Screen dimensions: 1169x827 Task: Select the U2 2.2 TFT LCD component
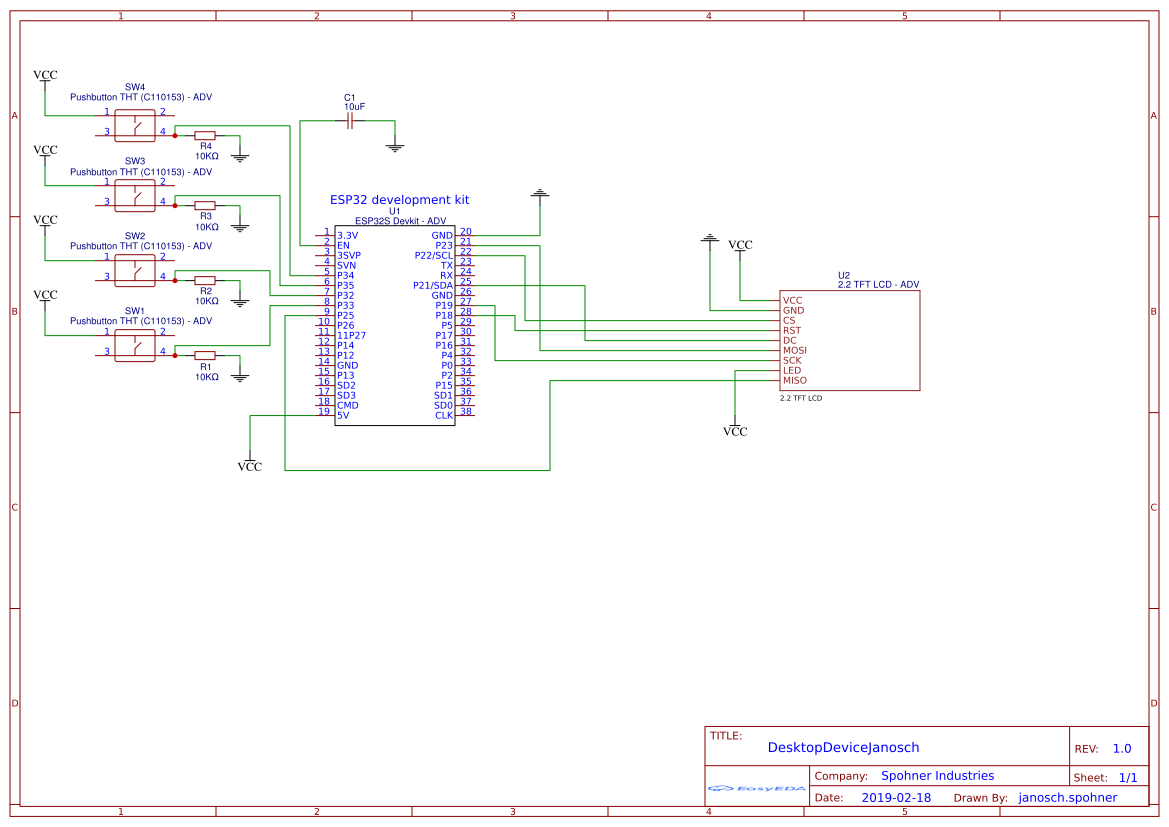[x=850, y=338]
